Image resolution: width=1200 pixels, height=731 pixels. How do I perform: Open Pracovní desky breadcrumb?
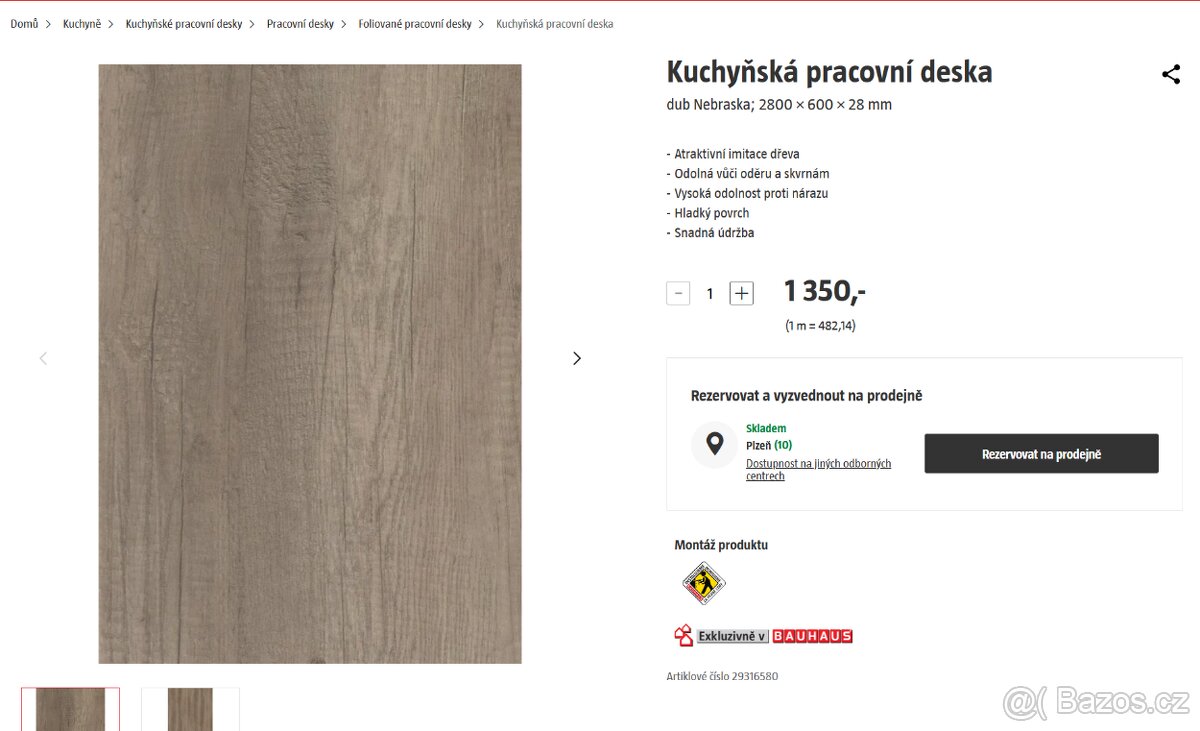(300, 24)
